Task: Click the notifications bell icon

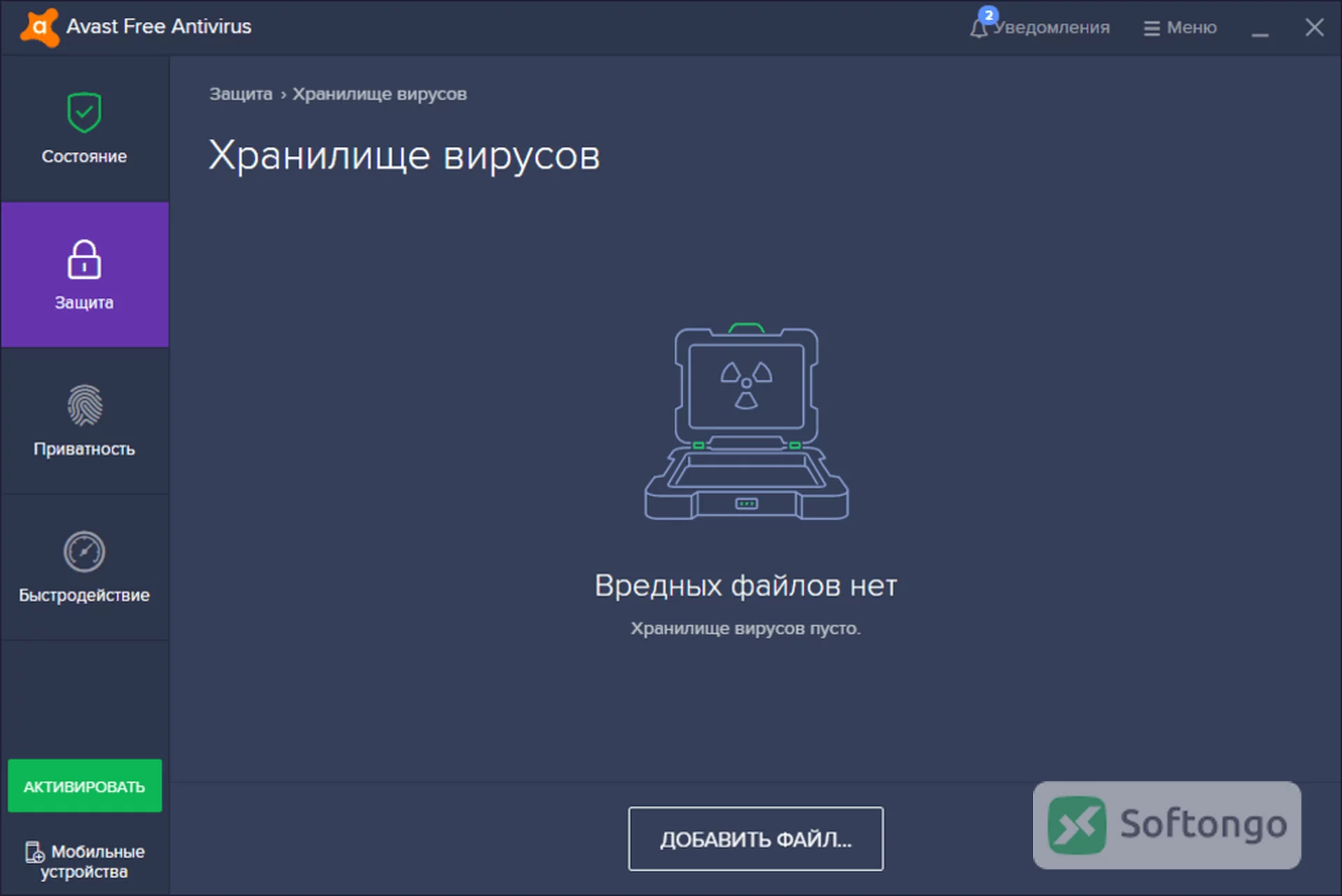Action: pyautogui.click(x=979, y=29)
